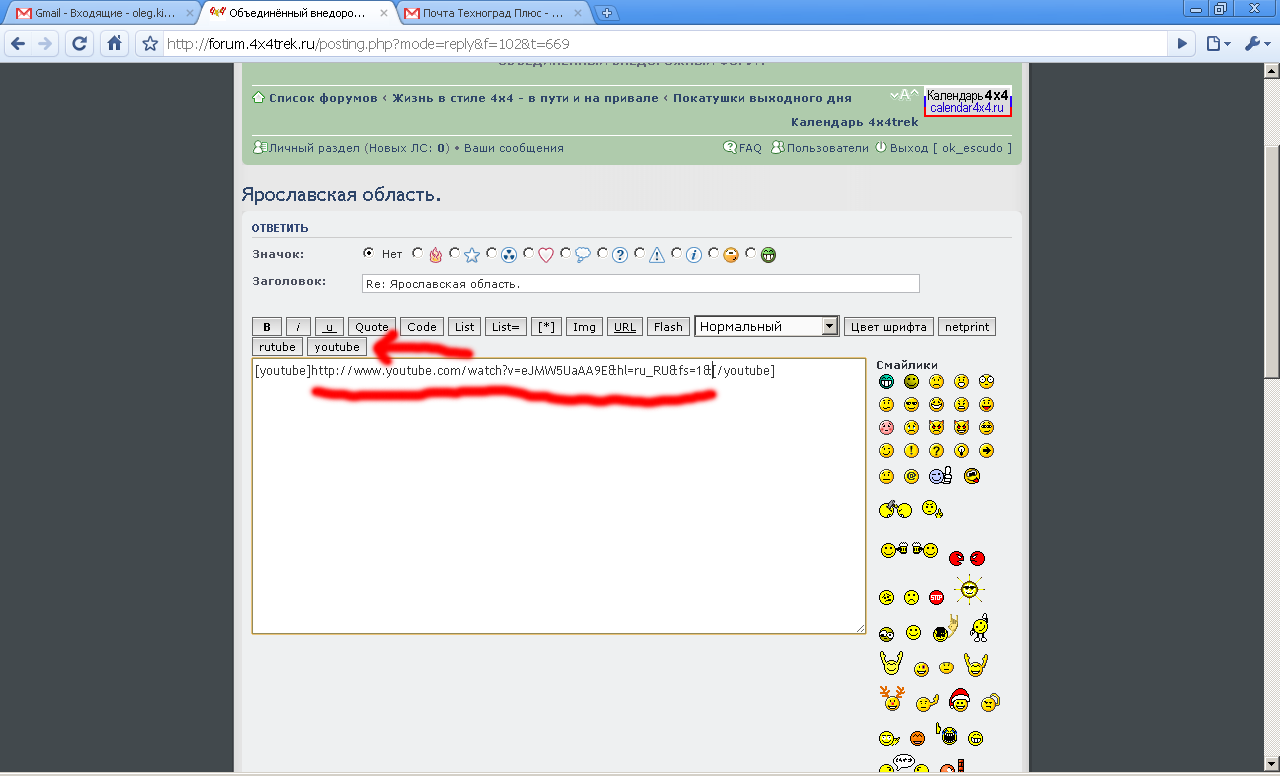
Task: Click the Цвет шрифта font color button
Action: click(x=889, y=327)
